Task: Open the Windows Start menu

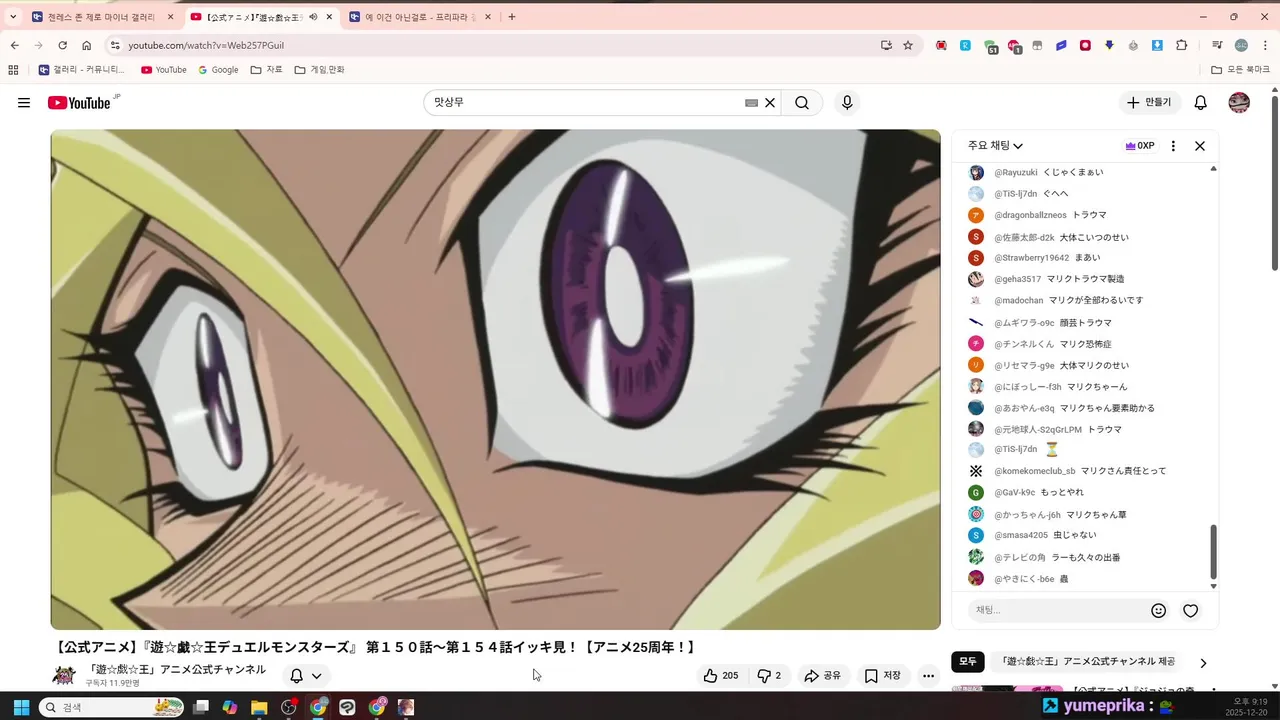Action: [21, 707]
